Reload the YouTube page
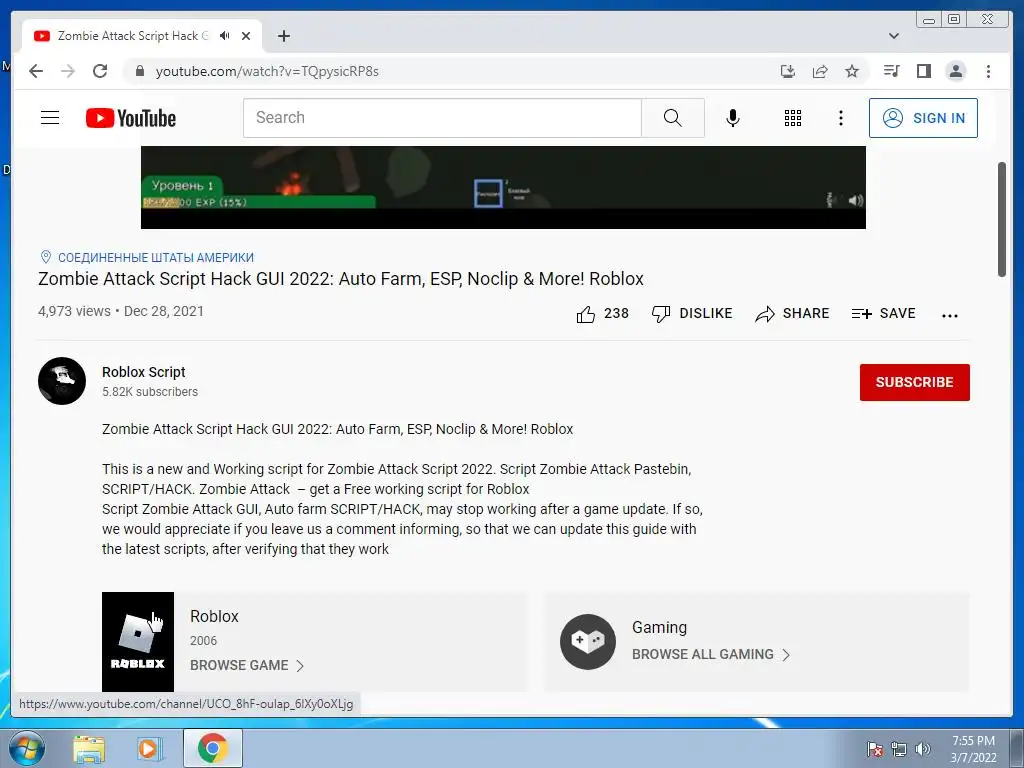 tap(100, 71)
